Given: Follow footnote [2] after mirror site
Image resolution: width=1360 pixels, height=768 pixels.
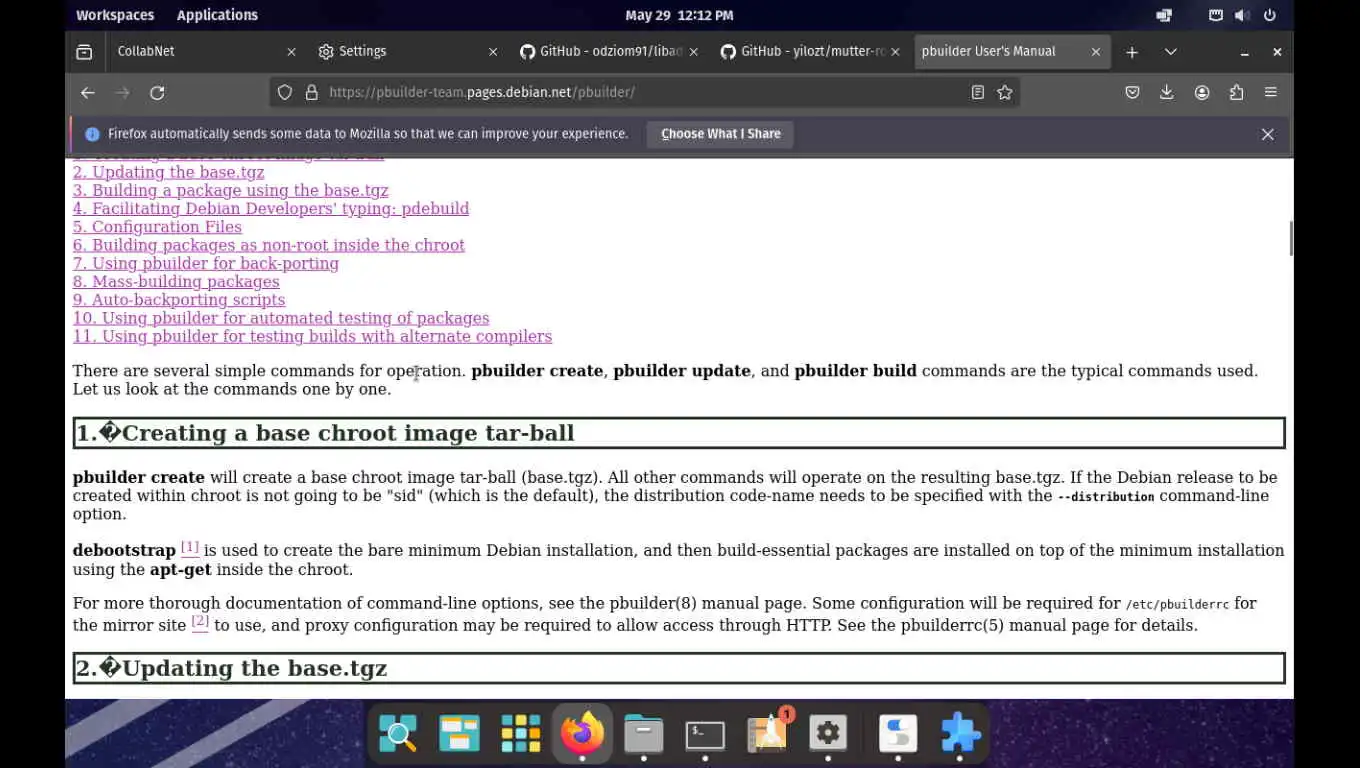Looking at the screenshot, I should 200,621.
